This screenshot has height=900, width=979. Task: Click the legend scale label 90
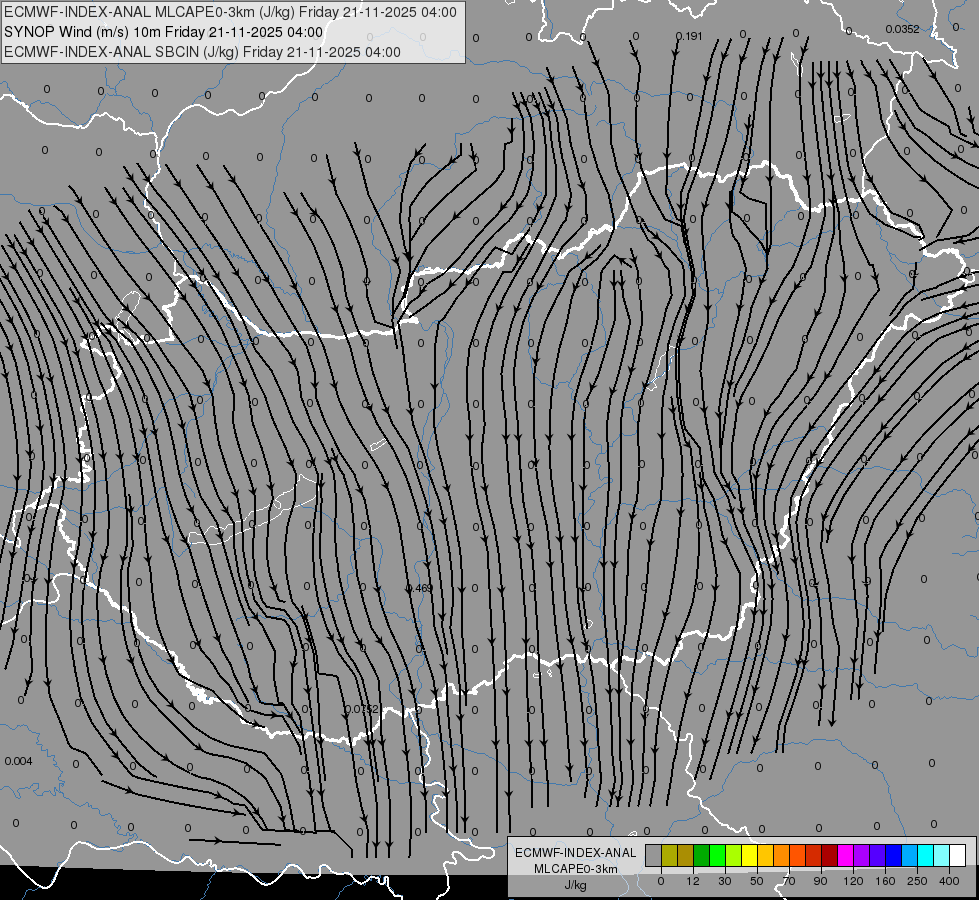[820, 881]
